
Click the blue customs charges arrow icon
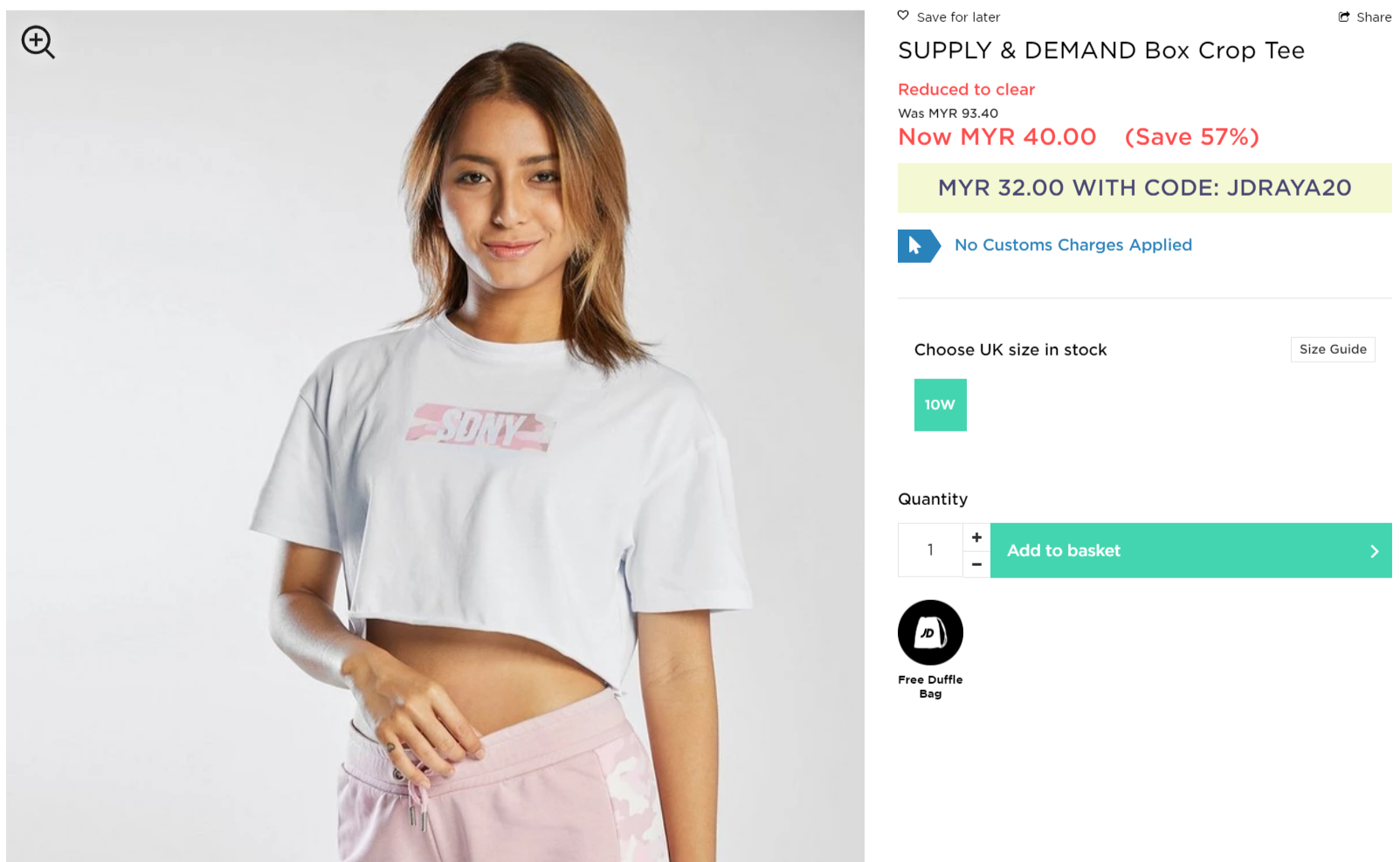point(918,246)
